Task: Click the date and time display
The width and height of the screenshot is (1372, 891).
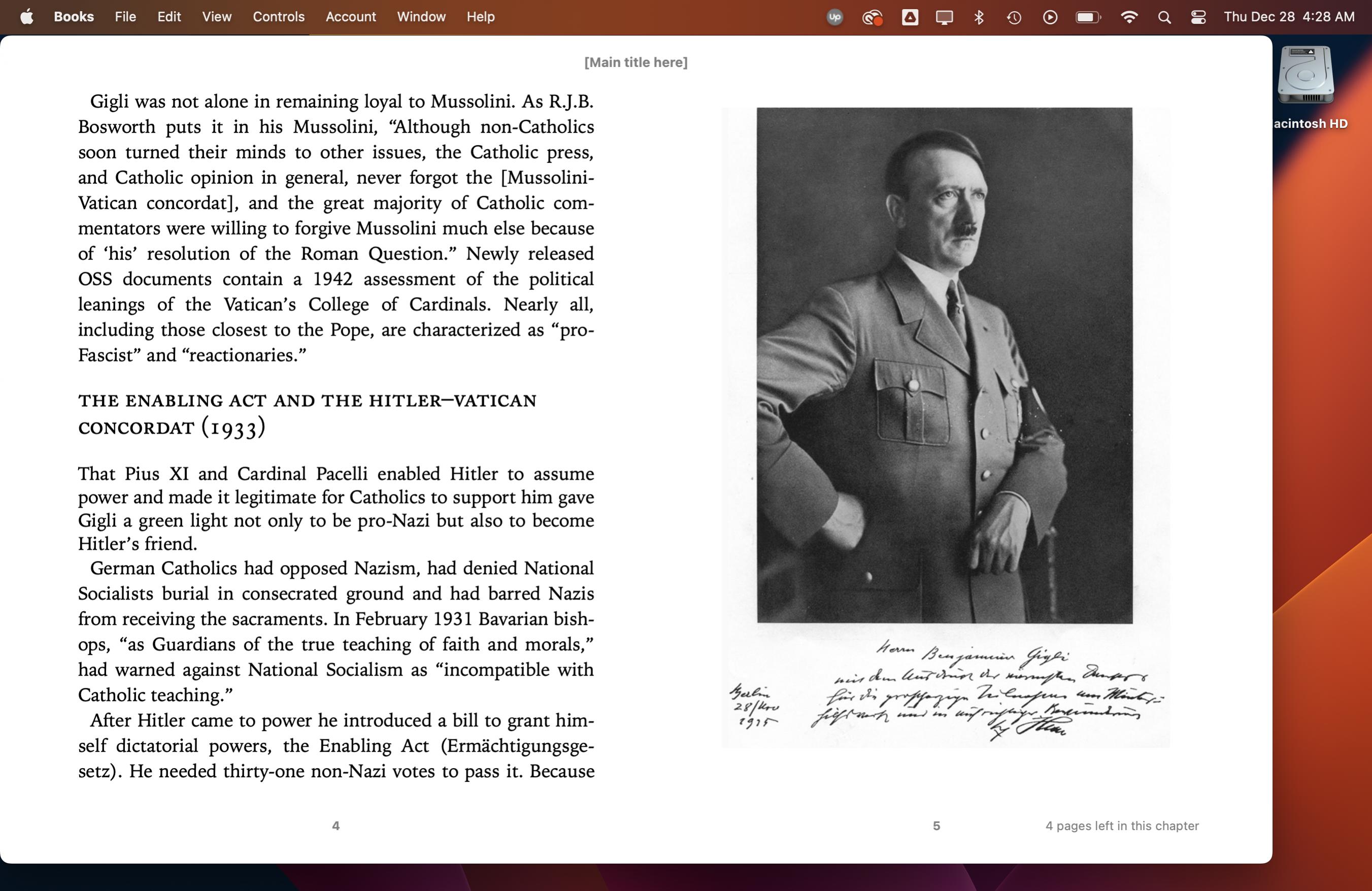Action: (x=1289, y=17)
